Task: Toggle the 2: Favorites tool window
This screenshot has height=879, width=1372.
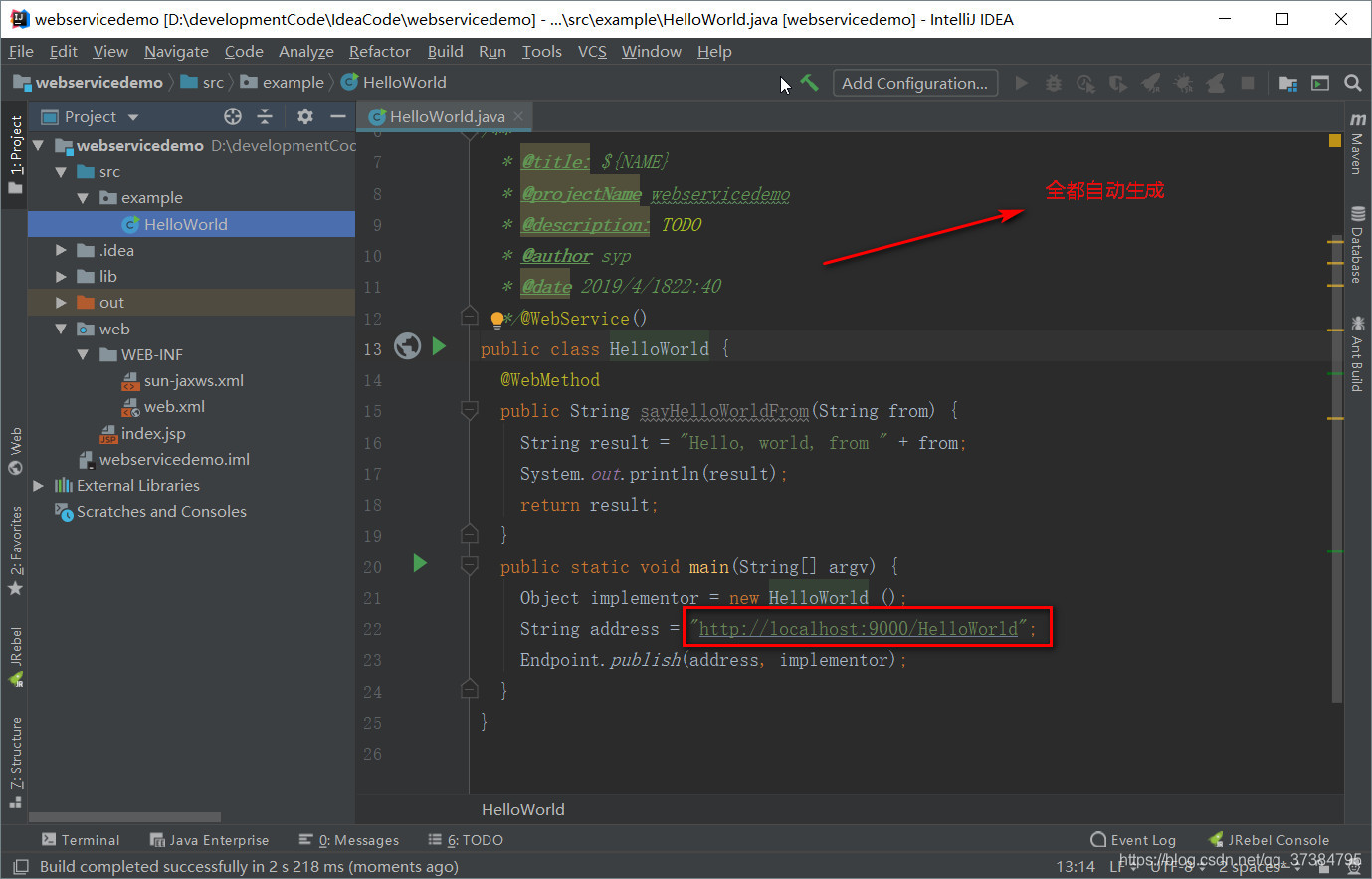Action: click(x=15, y=550)
